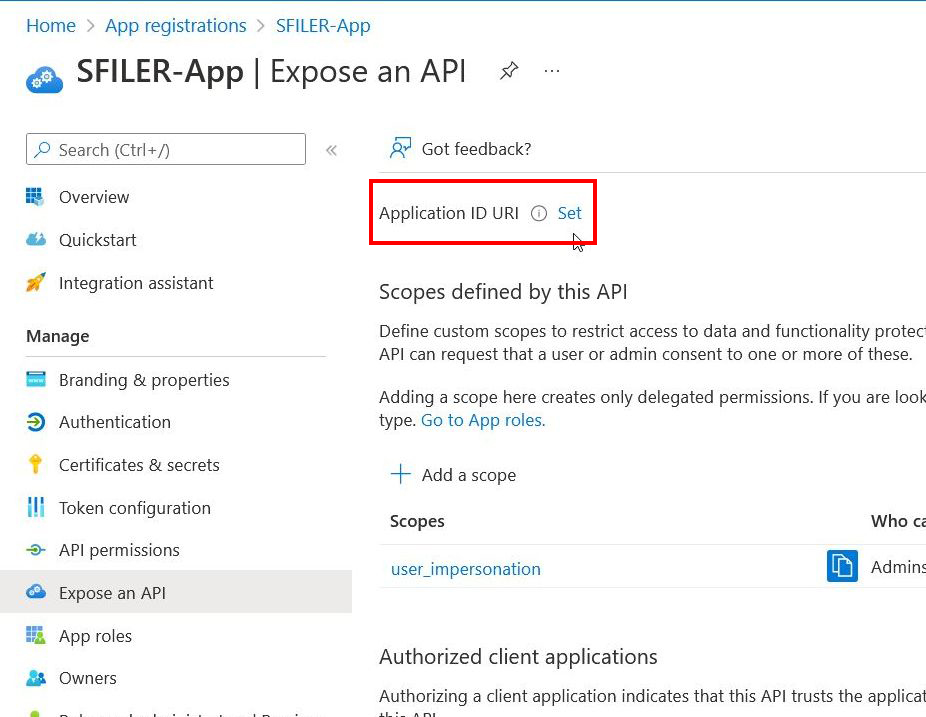This screenshot has height=717, width=926.
Task: Click the Owners people icon
Action: pos(35,677)
